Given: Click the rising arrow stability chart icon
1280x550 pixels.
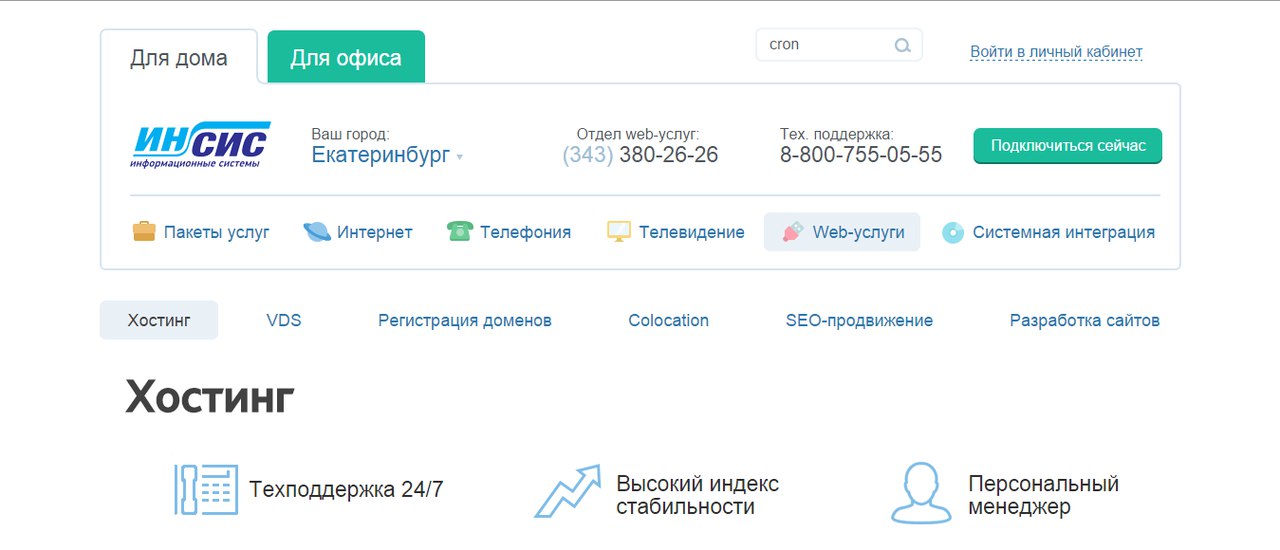Looking at the screenshot, I should tap(567, 490).
